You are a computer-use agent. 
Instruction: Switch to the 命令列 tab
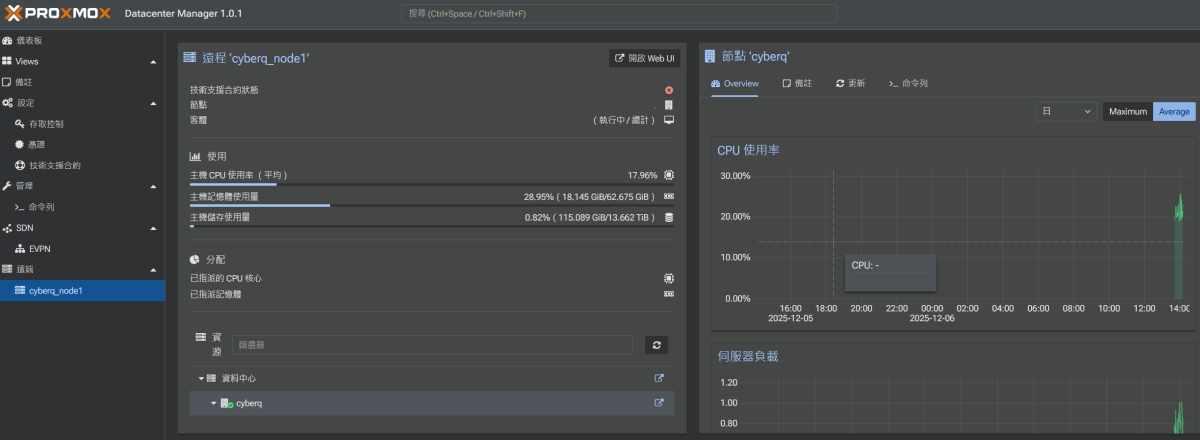tap(908, 83)
